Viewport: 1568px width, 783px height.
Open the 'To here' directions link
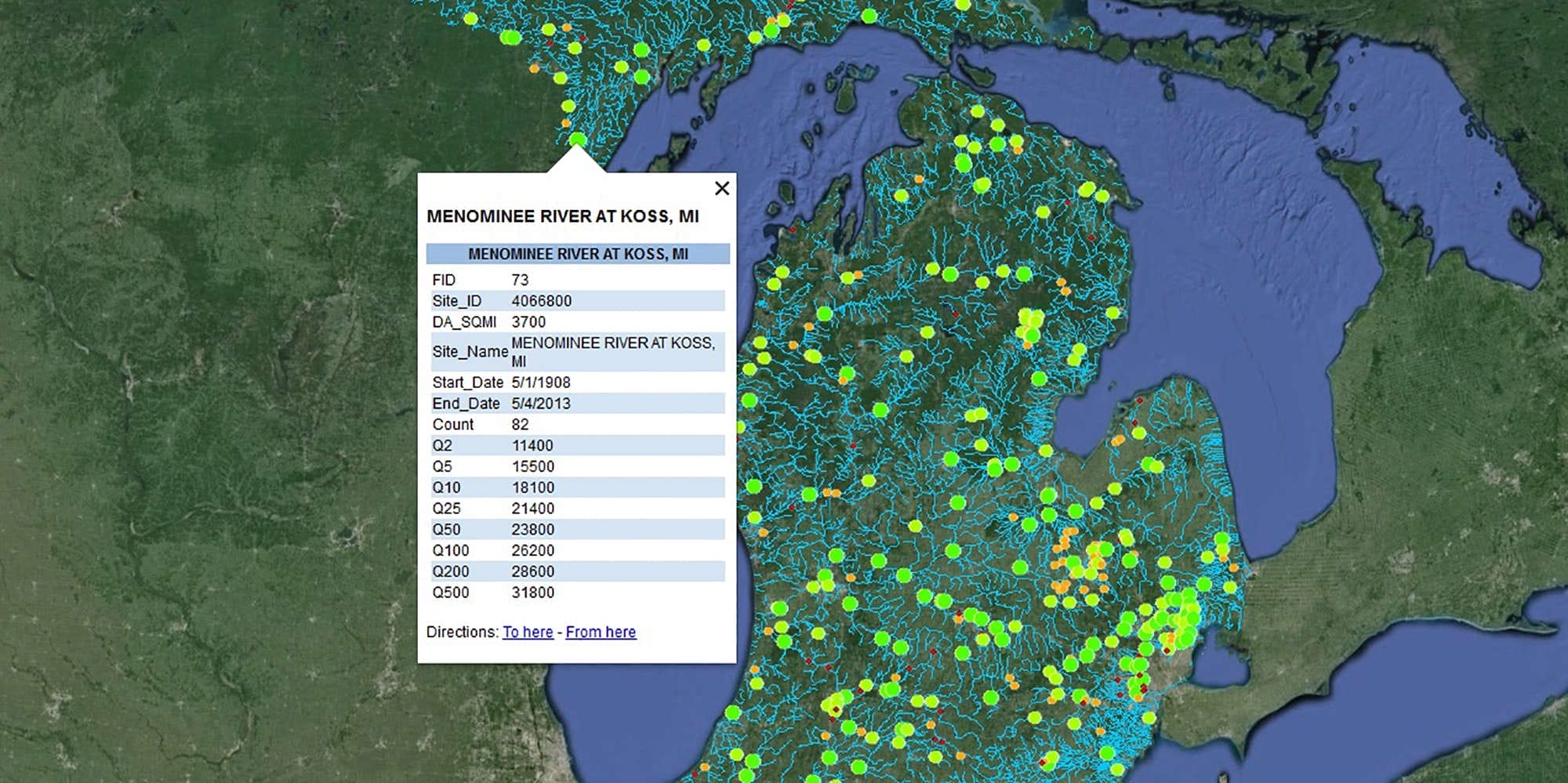[528, 632]
